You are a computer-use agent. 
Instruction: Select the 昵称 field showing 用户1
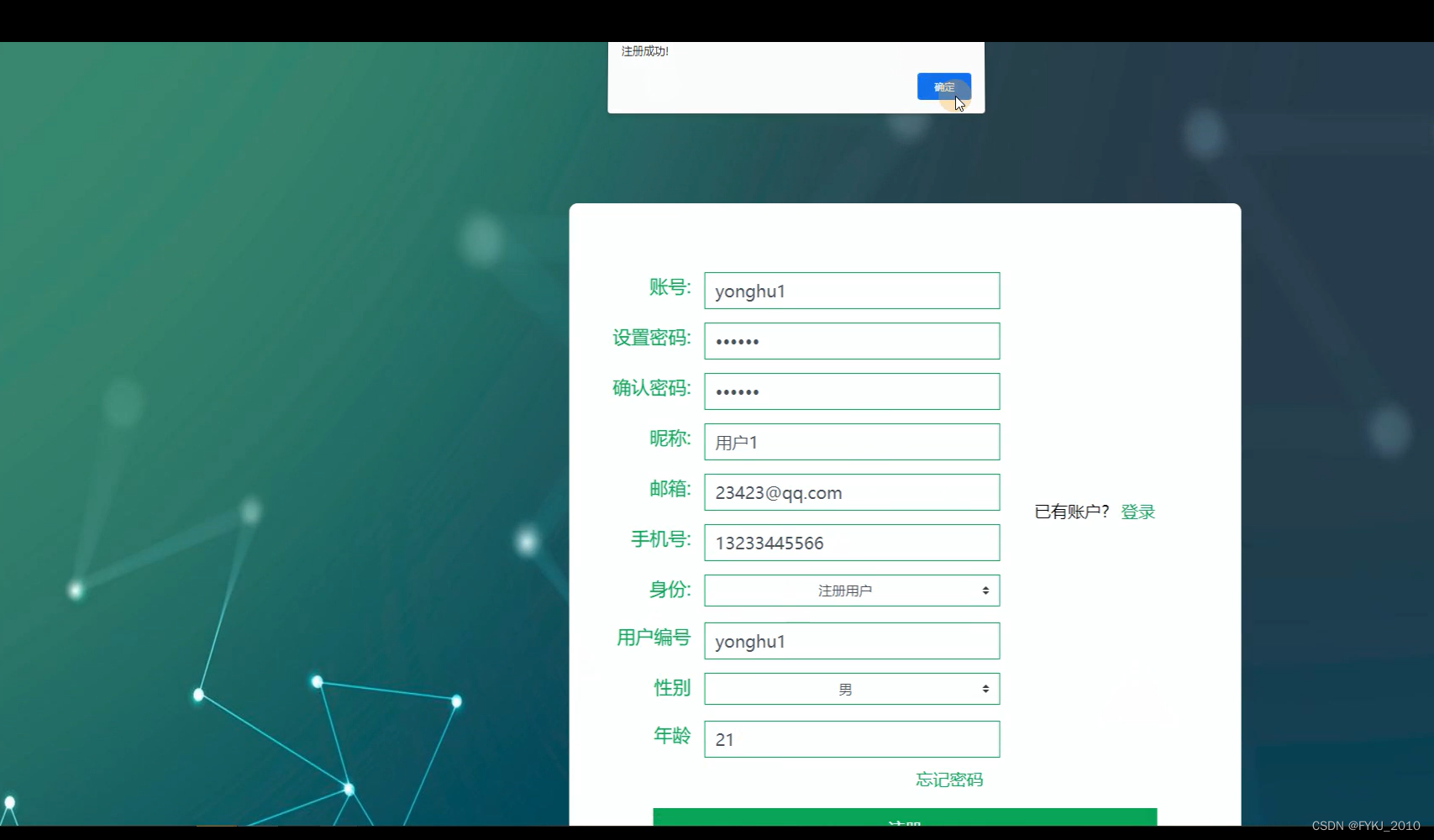click(852, 442)
